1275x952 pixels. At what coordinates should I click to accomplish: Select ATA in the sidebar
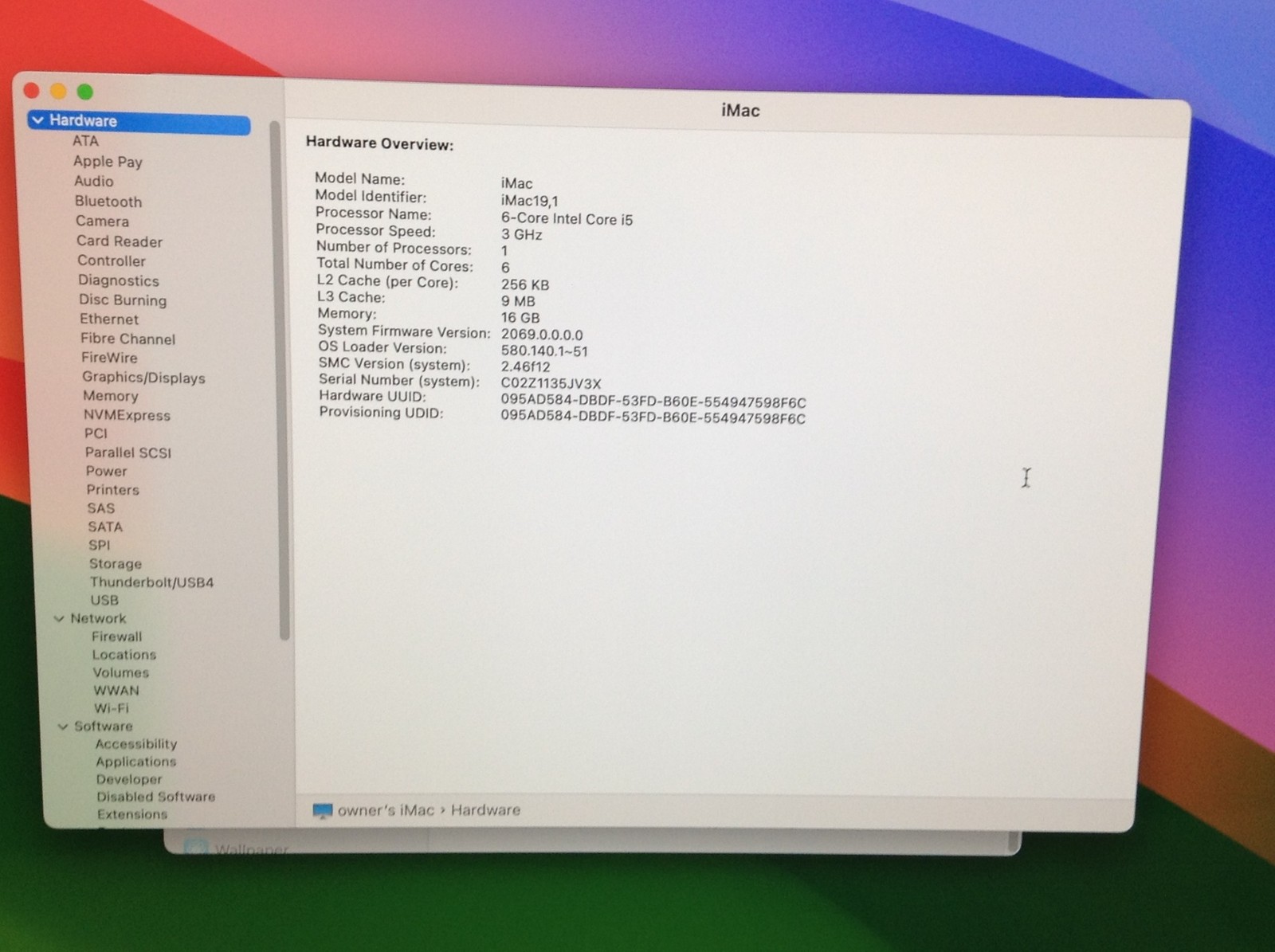[85, 141]
